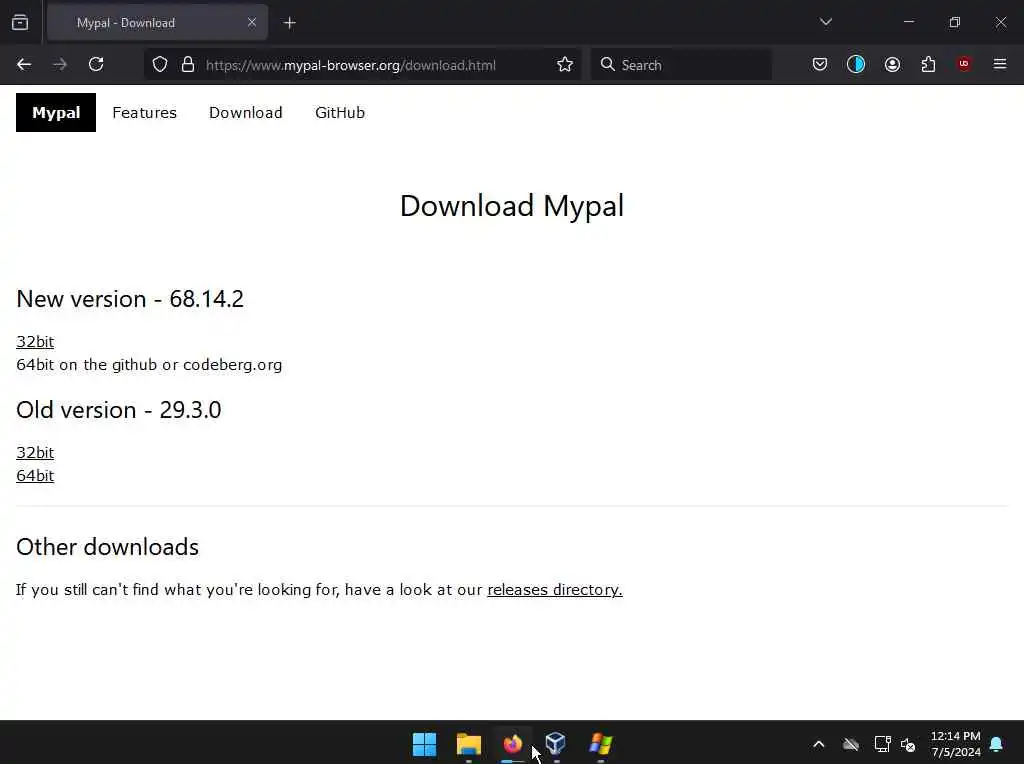Open the application hamburger menu
The image size is (1024, 764).
(1000, 64)
